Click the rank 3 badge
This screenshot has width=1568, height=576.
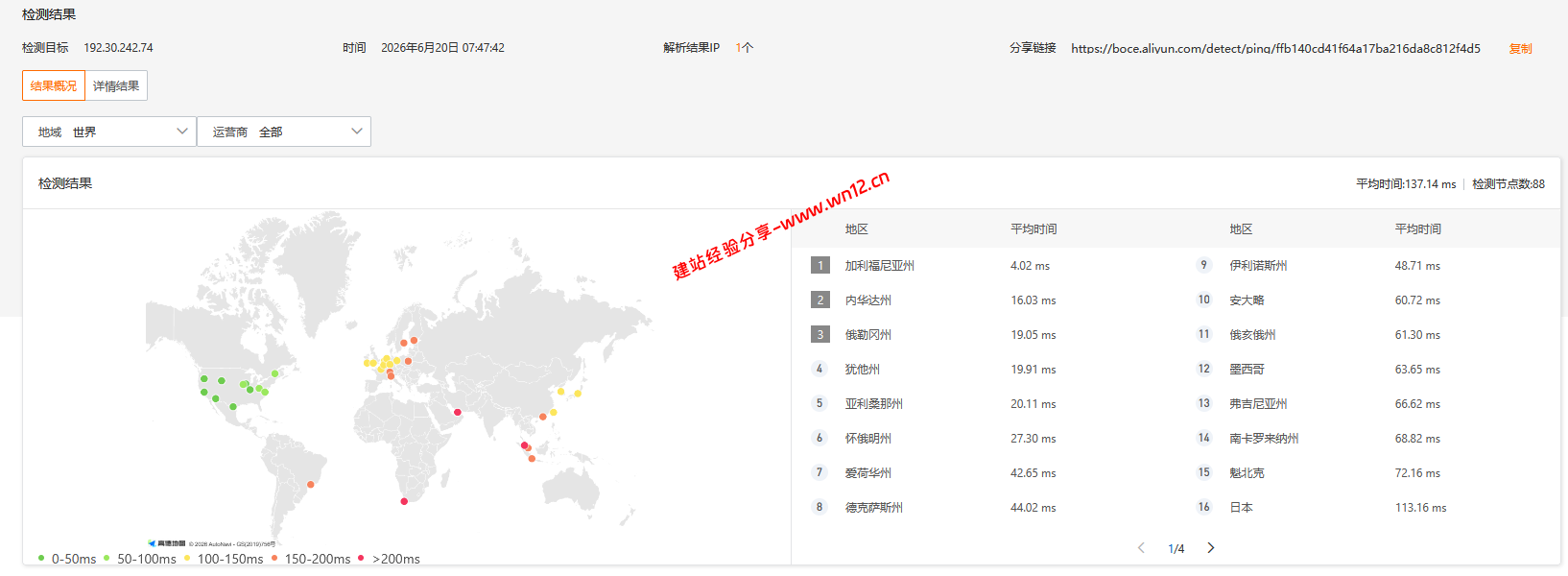(820, 335)
